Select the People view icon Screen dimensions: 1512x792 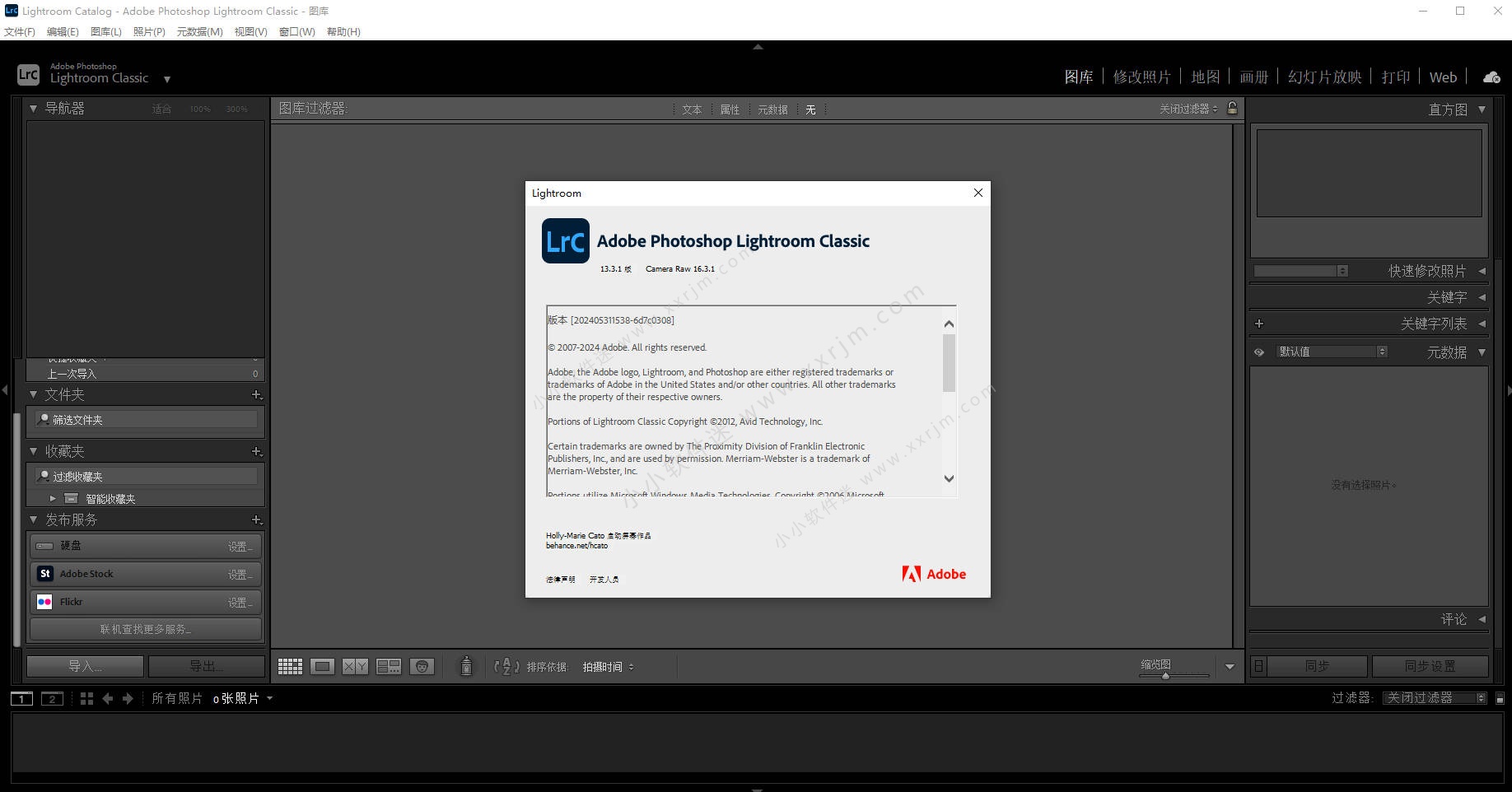[x=422, y=666]
